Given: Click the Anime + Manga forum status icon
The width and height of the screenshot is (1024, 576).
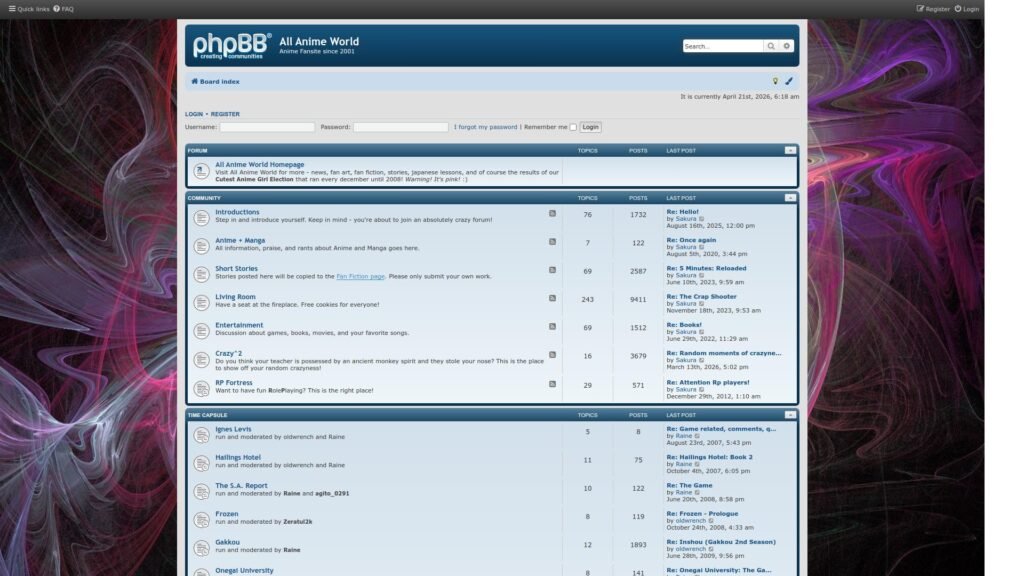Looking at the screenshot, I should (x=201, y=245).
